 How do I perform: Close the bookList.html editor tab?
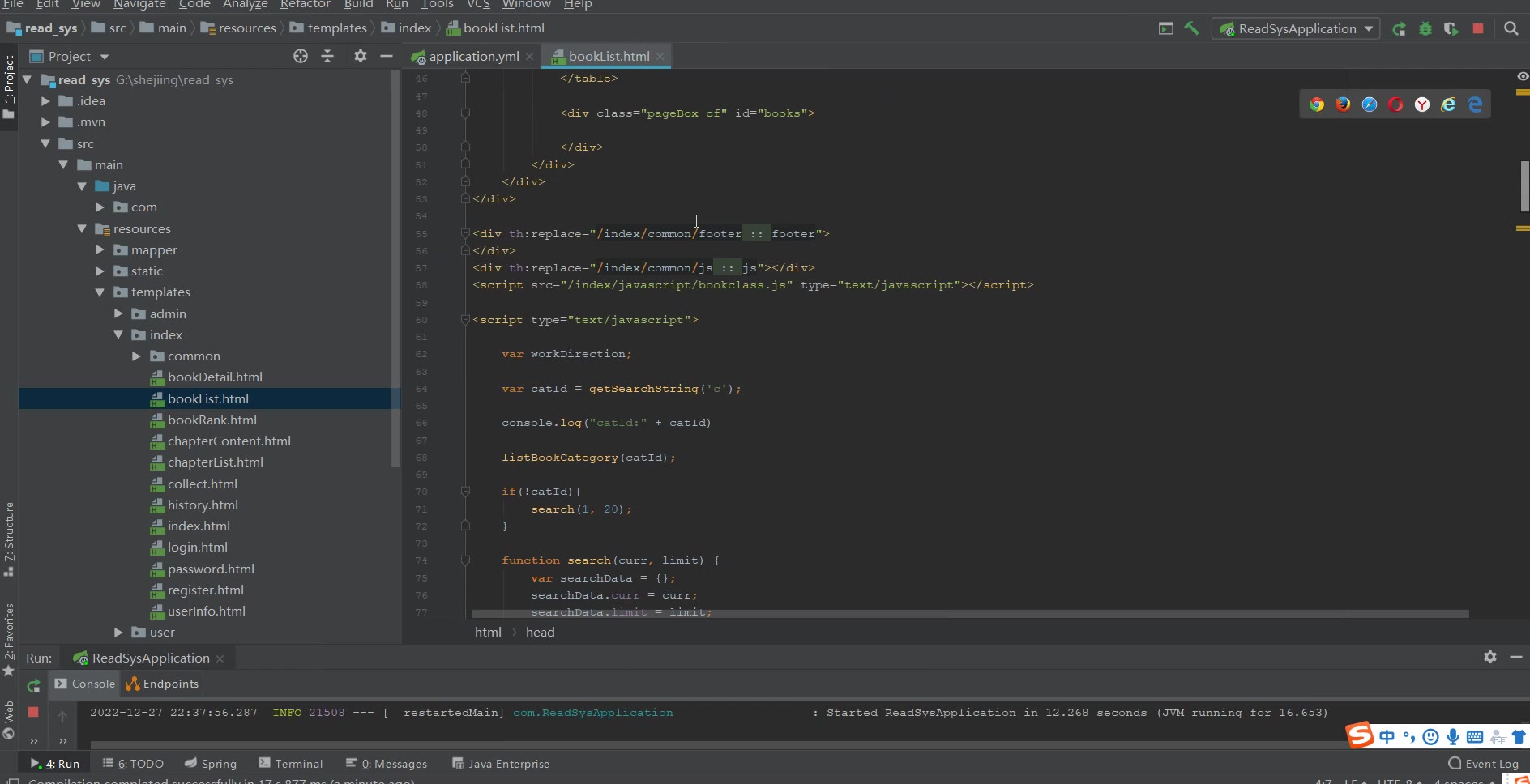[660, 56]
